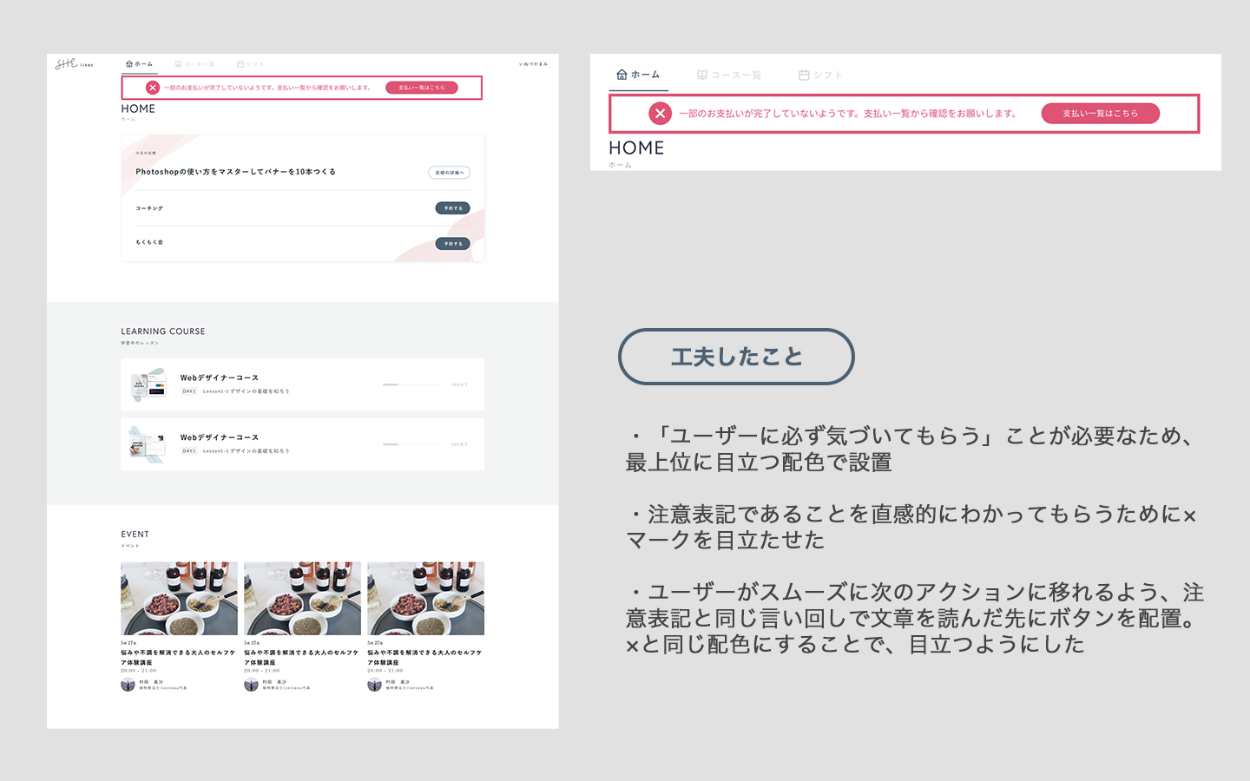Click the alert message text in the enlarged banner
The image size is (1250, 781).
click(x=848, y=113)
